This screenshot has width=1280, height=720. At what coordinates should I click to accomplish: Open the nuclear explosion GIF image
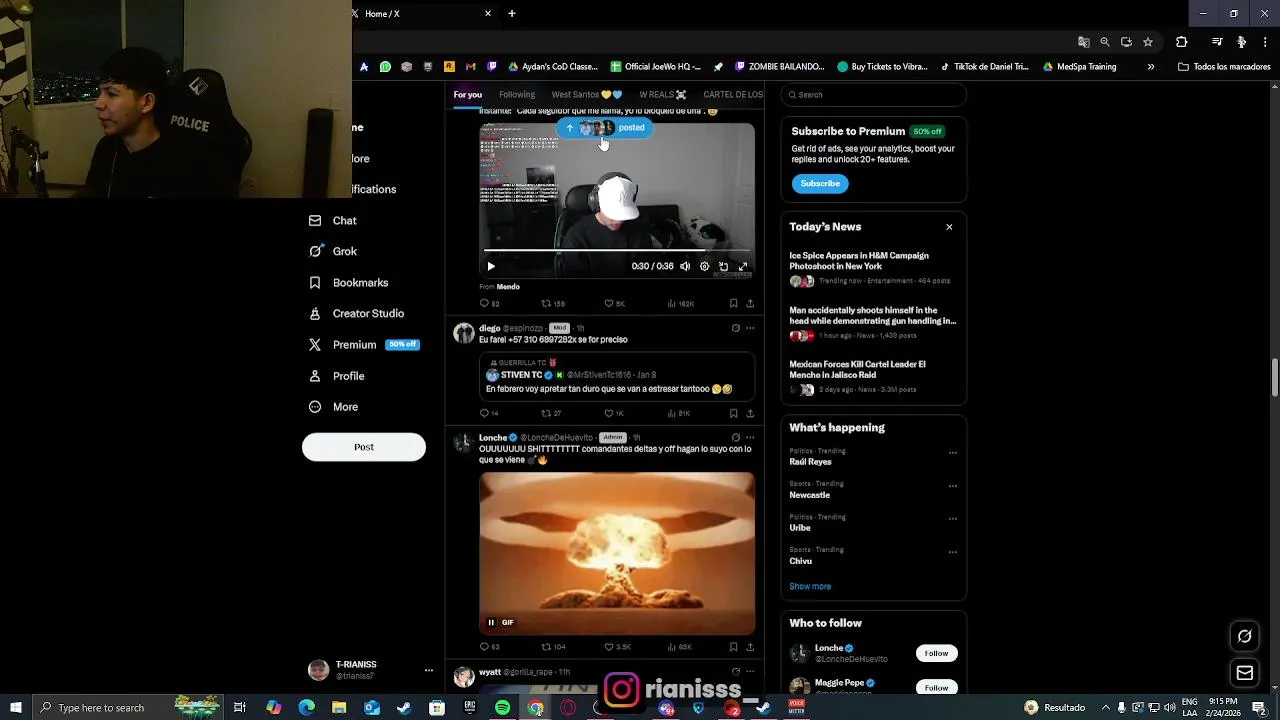coord(617,553)
